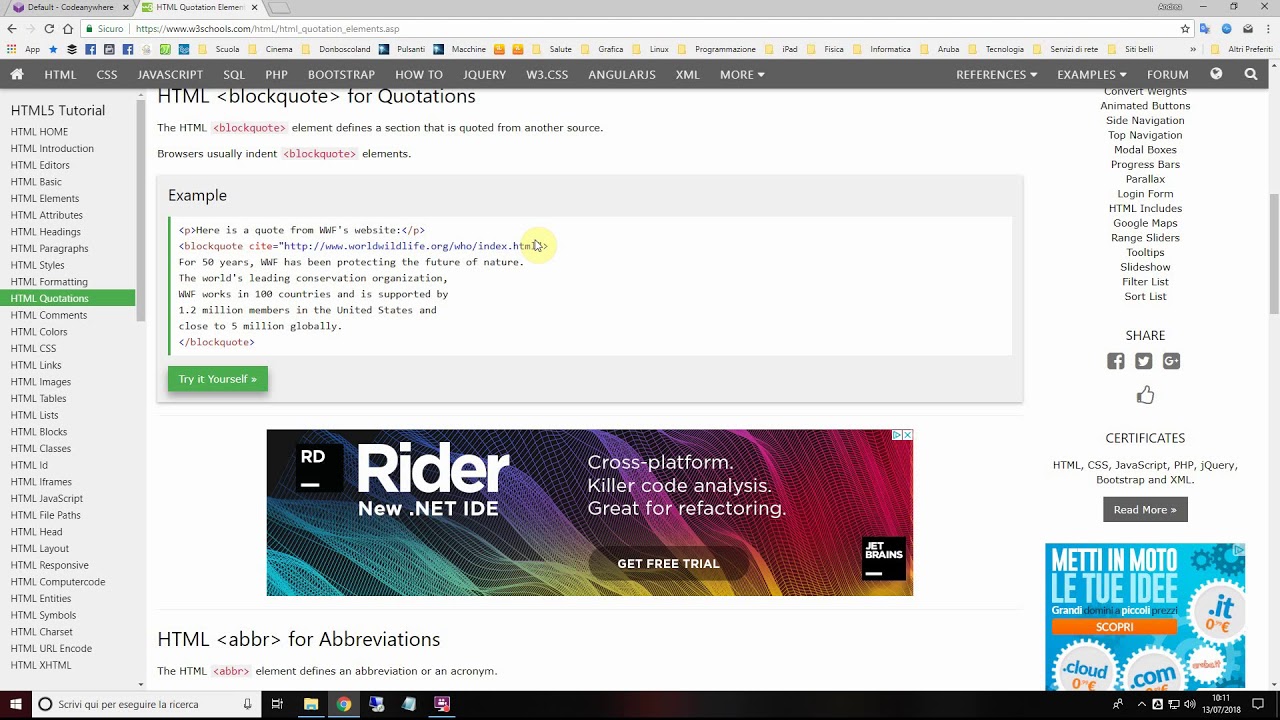The height and width of the screenshot is (720, 1280).
Task: Open the MORE dropdown in navbar
Action: (x=742, y=74)
